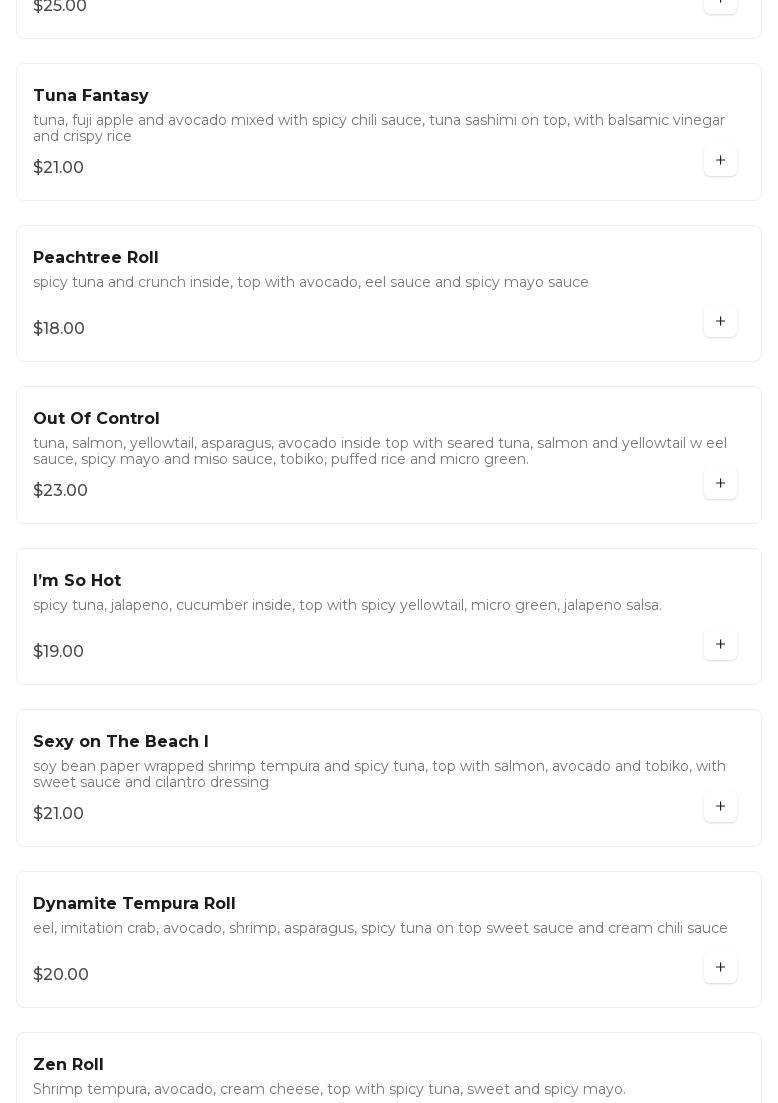Image resolution: width=778 pixels, height=1103 pixels.
Task: Add Out Of Control roll to cart
Action: click(x=720, y=483)
